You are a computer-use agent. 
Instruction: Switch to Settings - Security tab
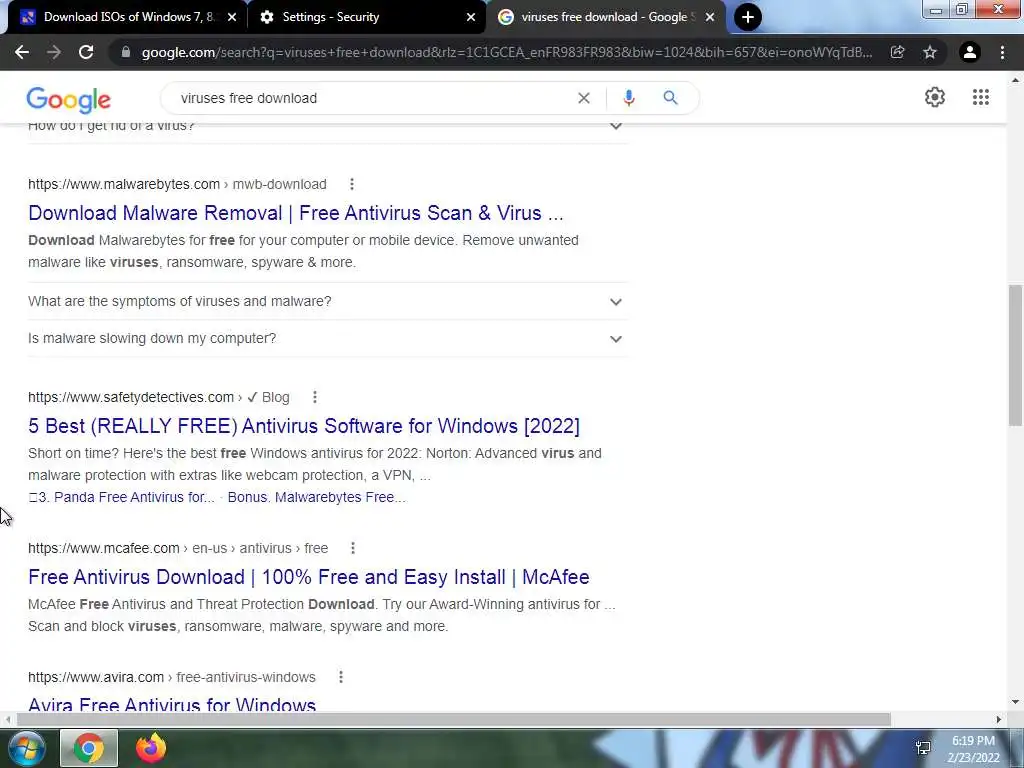(368, 17)
